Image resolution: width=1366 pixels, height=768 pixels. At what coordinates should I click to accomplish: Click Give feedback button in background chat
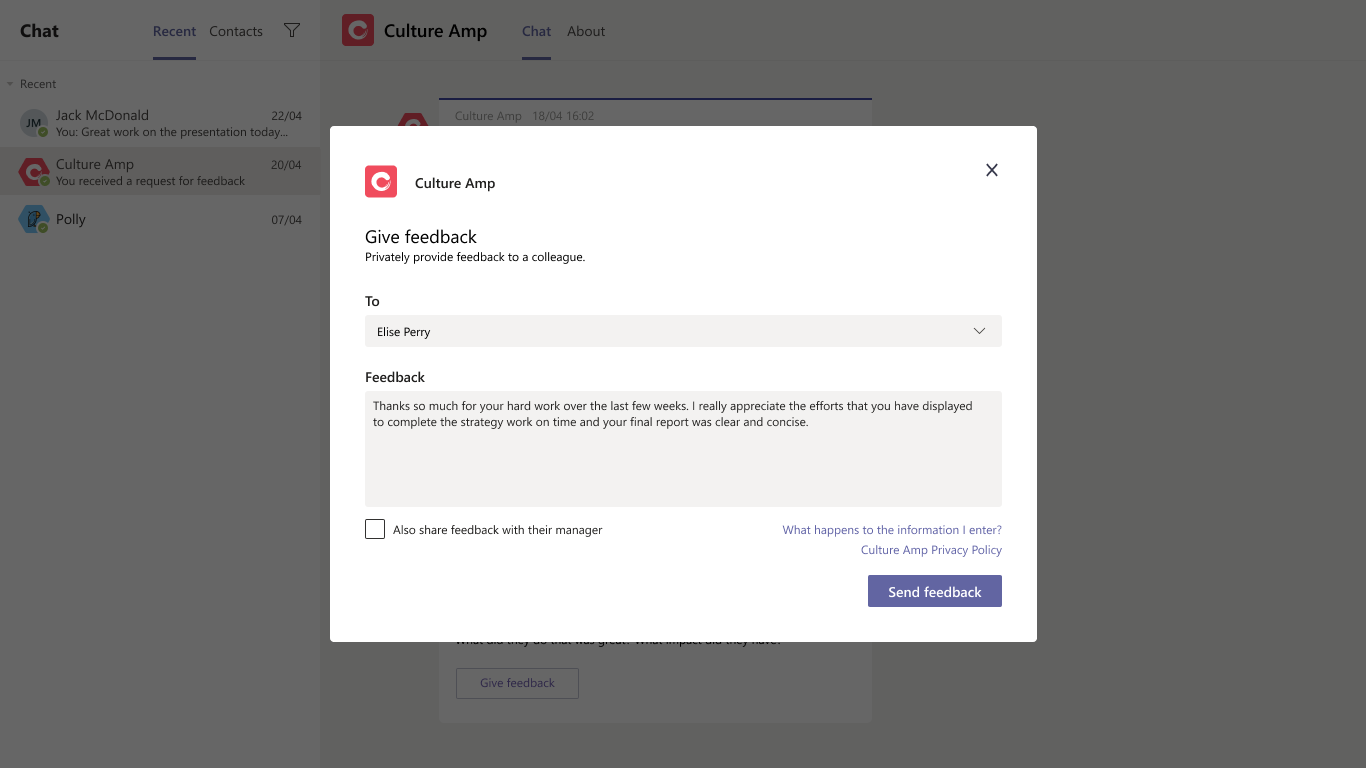click(517, 683)
